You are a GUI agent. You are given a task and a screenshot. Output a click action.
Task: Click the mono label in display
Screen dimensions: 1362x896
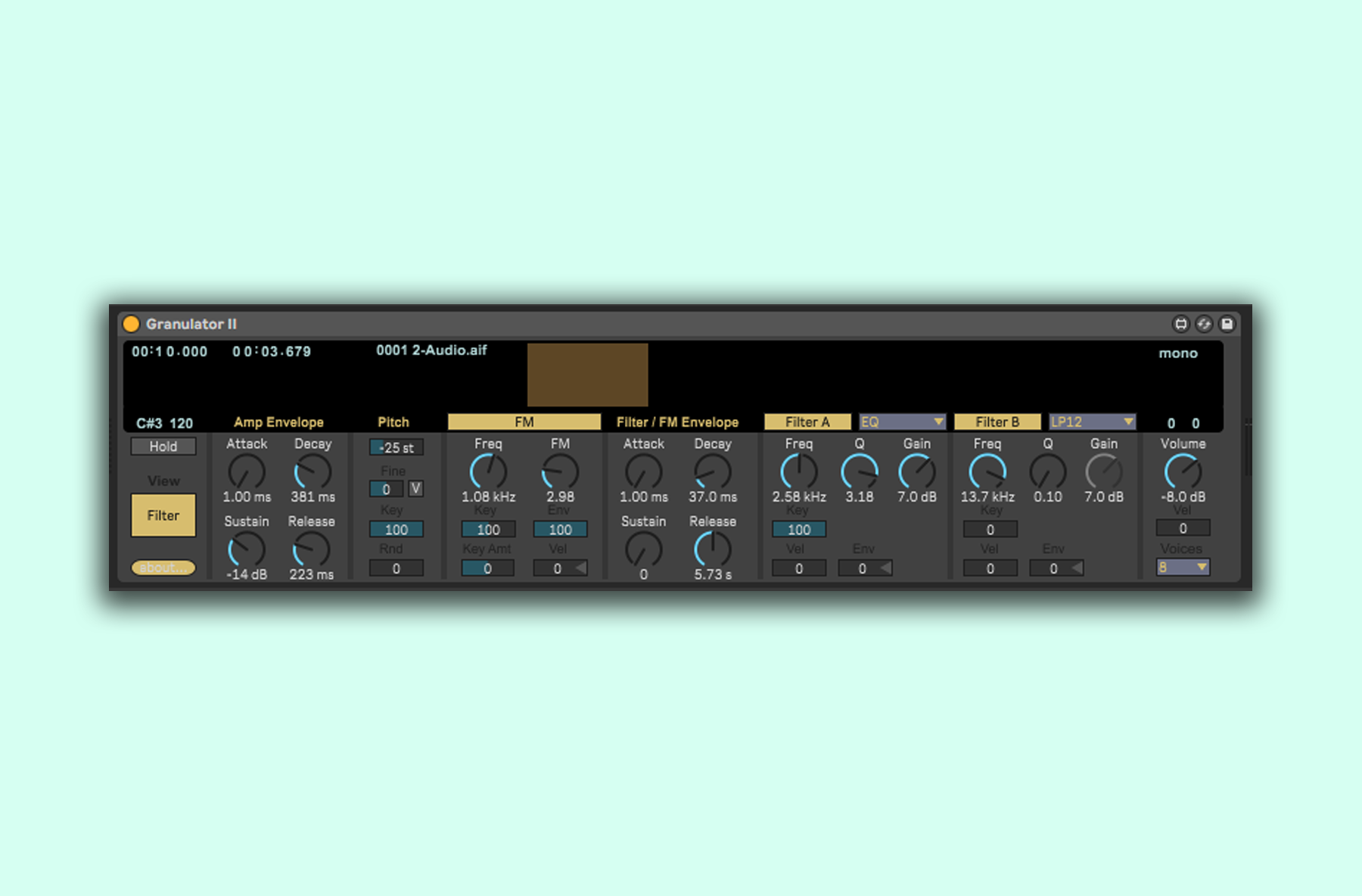click(1178, 353)
